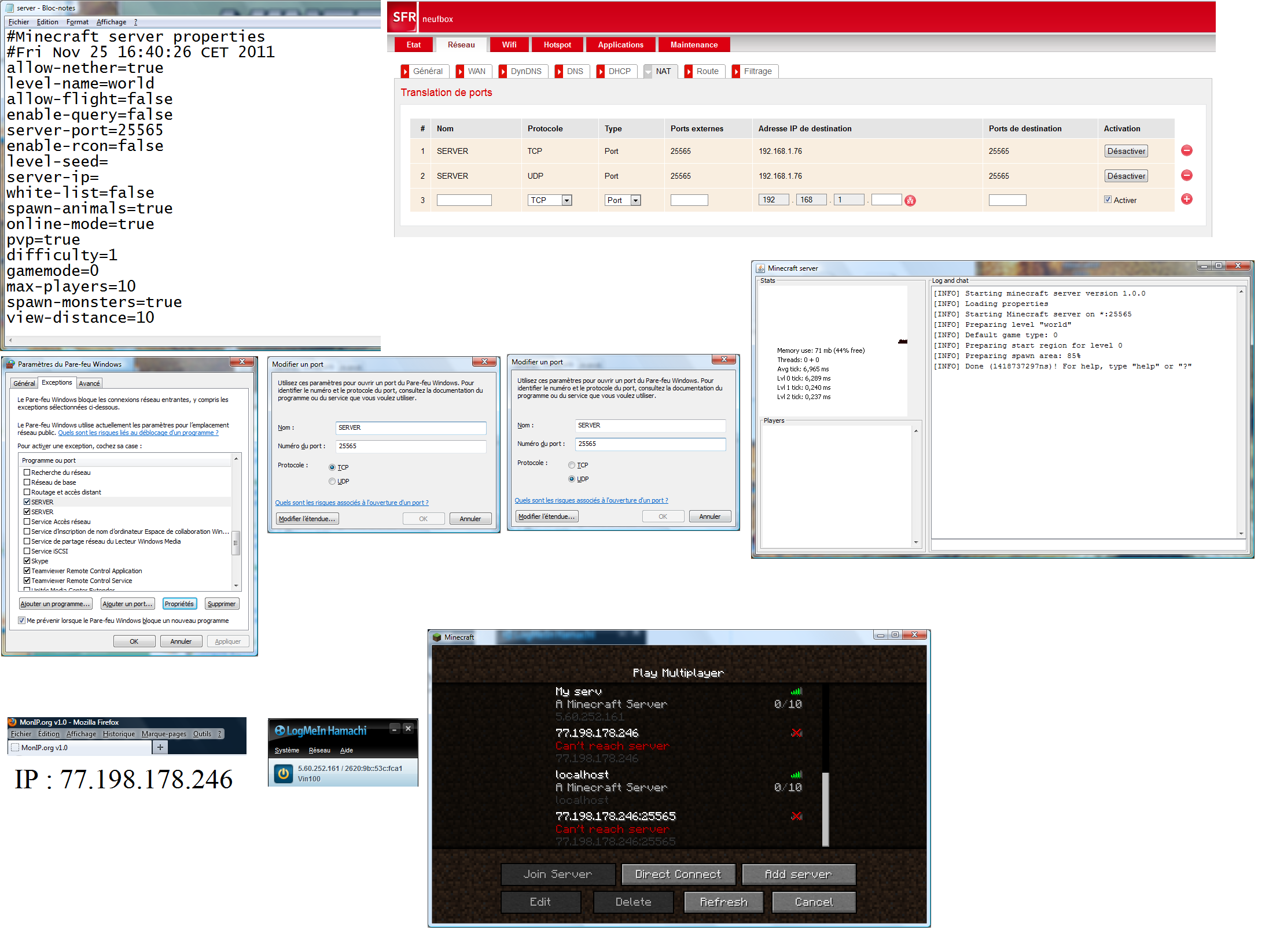Click the SFR logo
Screen dimensions: 1280x952
coord(403,17)
